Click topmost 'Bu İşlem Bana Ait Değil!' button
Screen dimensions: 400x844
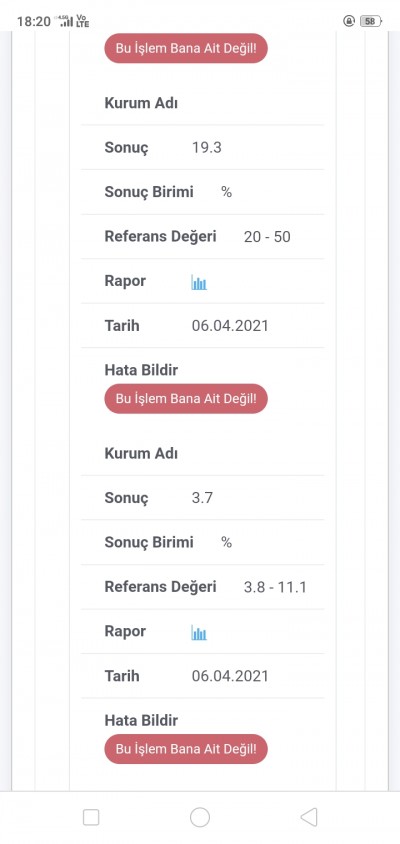pos(186,48)
